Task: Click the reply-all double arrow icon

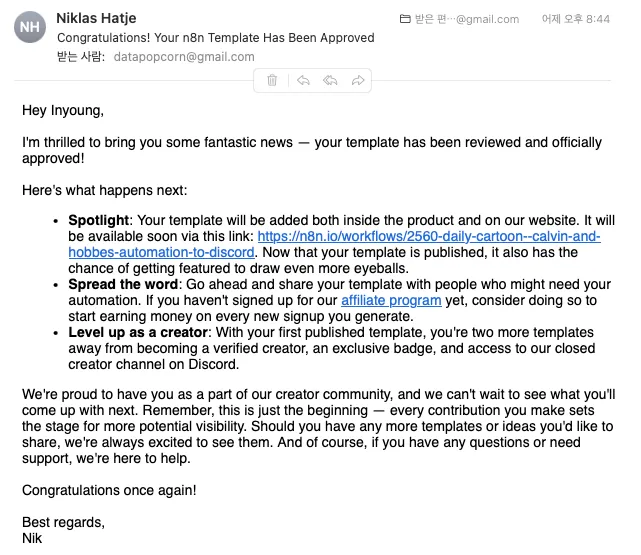Action: [x=329, y=81]
